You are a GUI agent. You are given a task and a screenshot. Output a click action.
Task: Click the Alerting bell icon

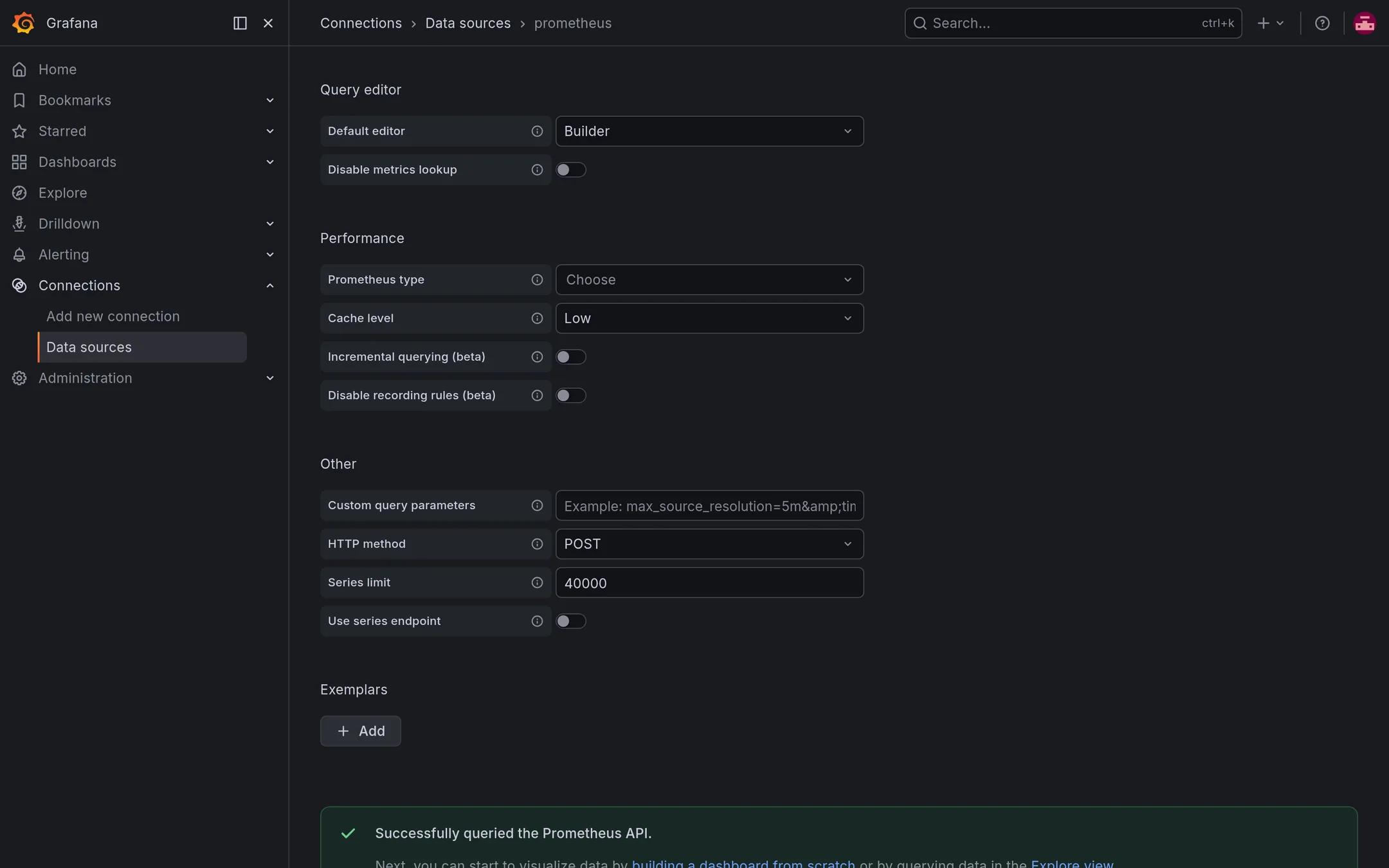click(x=19, y=255)
